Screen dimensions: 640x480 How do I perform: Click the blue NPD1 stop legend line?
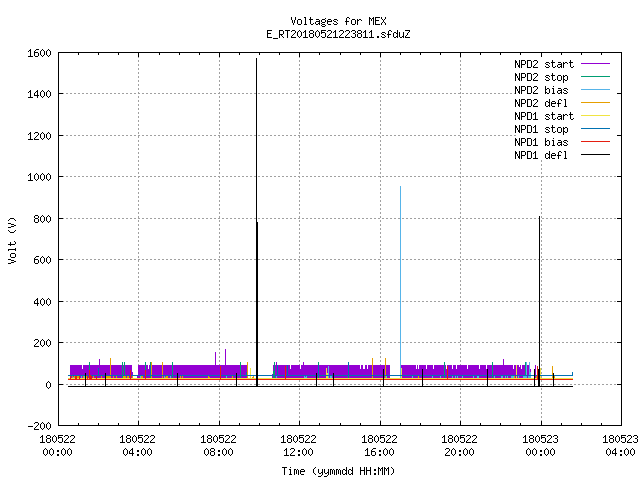point(596,129)
